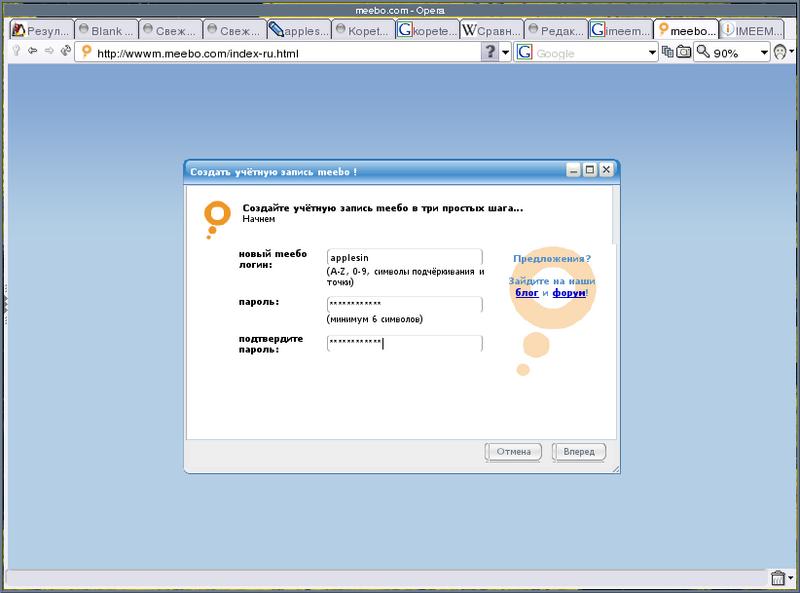Viewport: 800px width, 593px height.
Task: Open the 90% zoom level dropdown
Action: [762, 52]
